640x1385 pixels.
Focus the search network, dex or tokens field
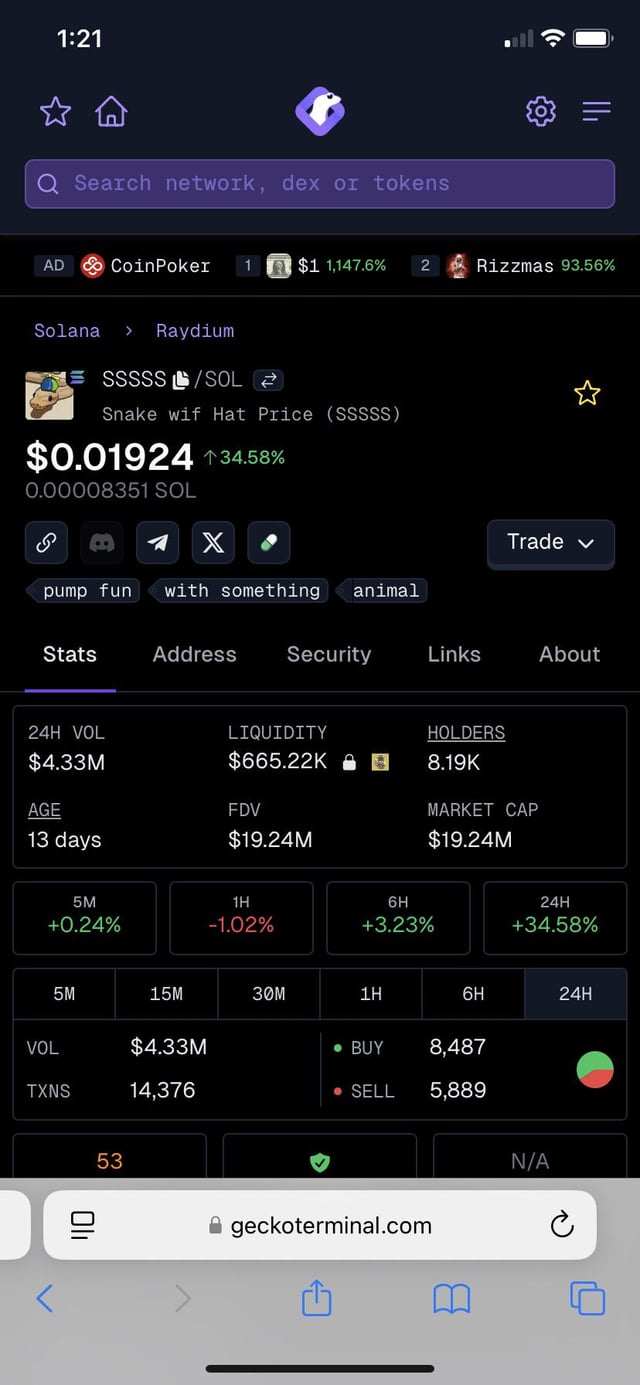point(320,184)
